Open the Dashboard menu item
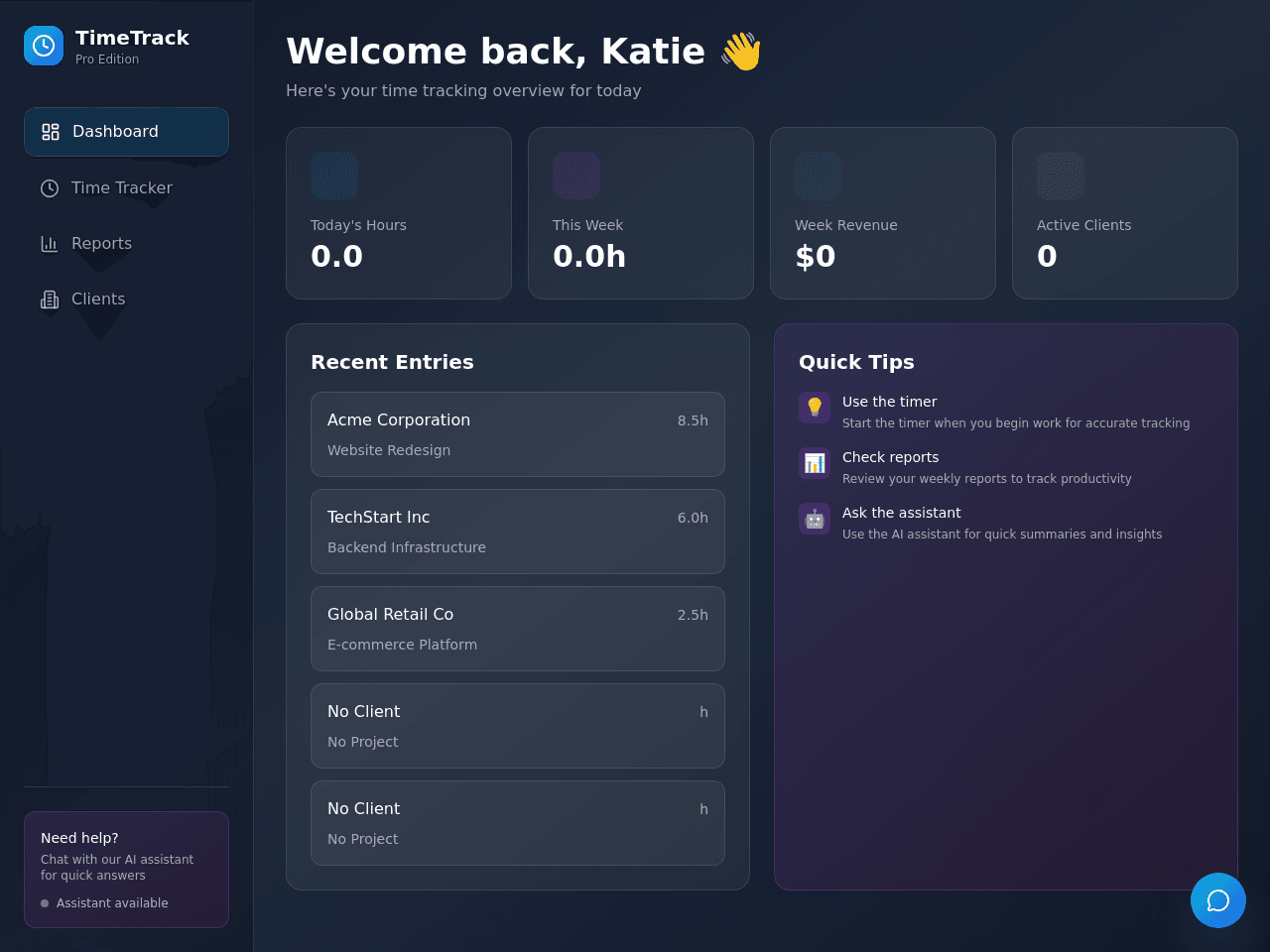The image size is (1270, 952). click(x=126, y=132)
